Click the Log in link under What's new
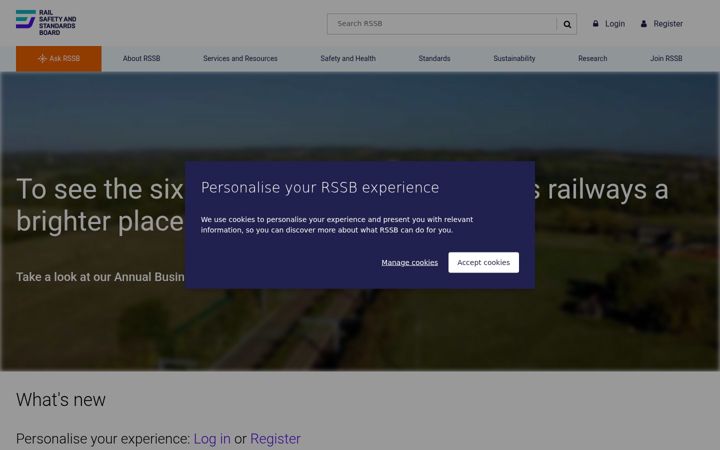 tap(212, 439)
